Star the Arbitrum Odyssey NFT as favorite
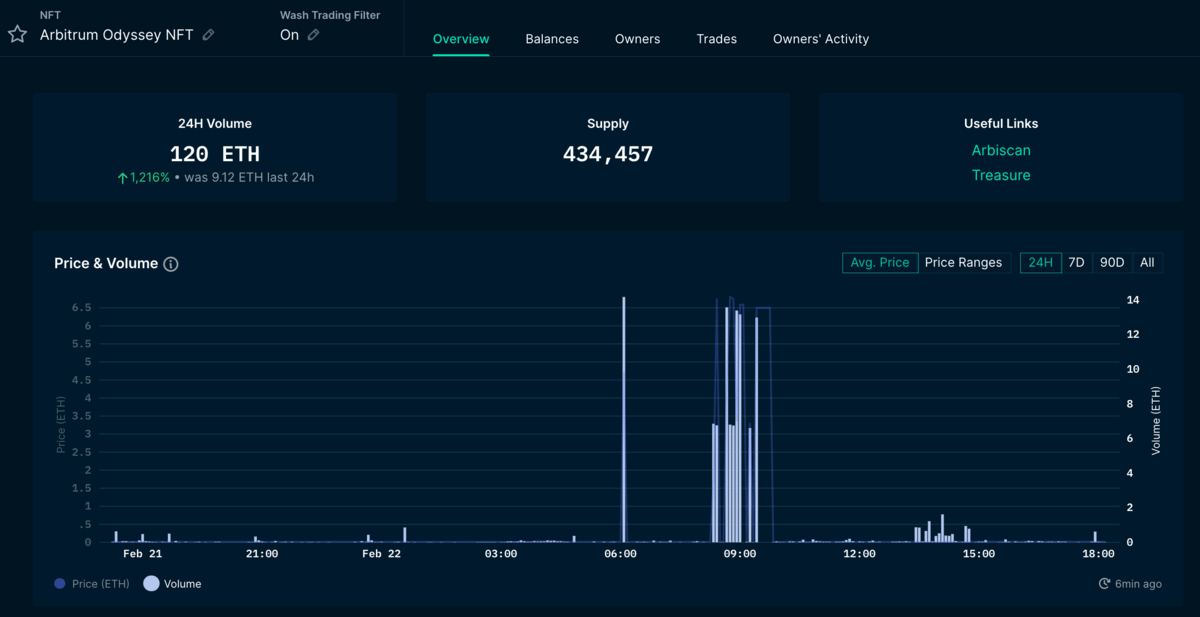The width and height of the screenshot is (1200, 617). click(x=17, y=34)
